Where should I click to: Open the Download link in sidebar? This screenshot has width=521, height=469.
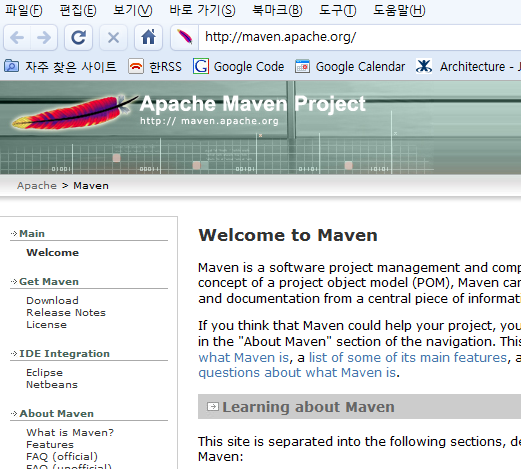click(x=52, y=301)
